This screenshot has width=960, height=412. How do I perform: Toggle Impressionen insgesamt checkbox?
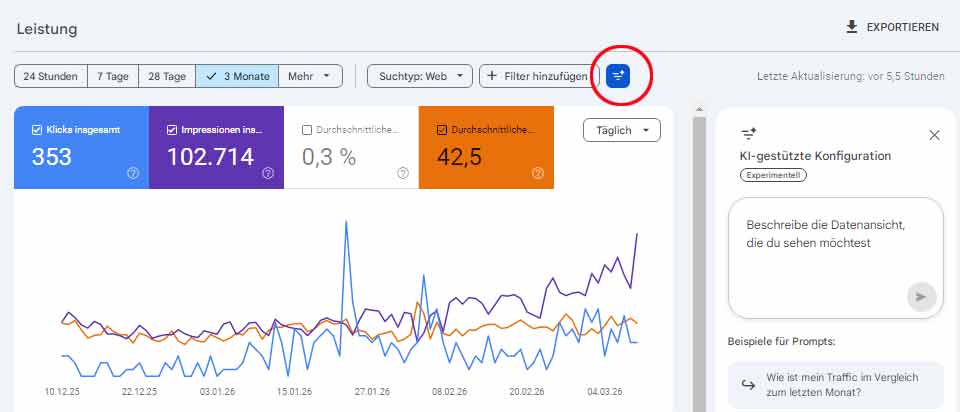[x=171, y=130]
